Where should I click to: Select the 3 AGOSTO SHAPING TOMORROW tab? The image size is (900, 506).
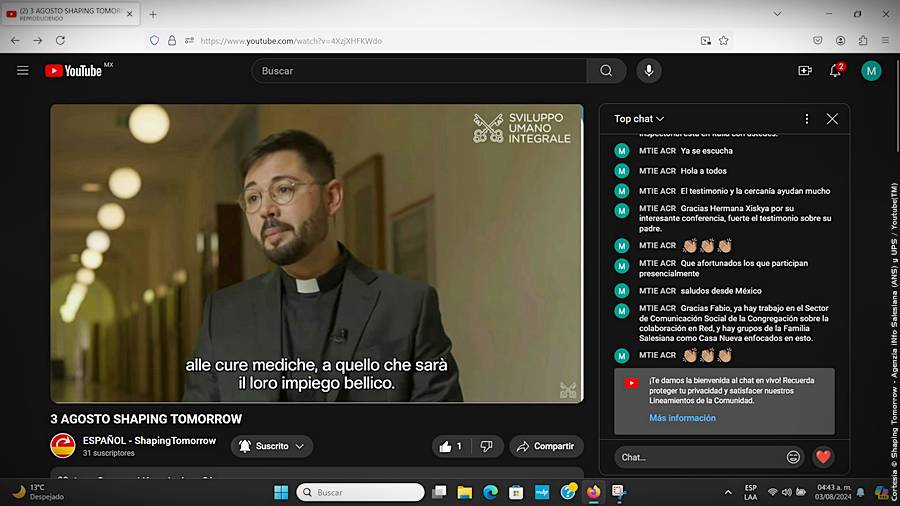[70, 14]
